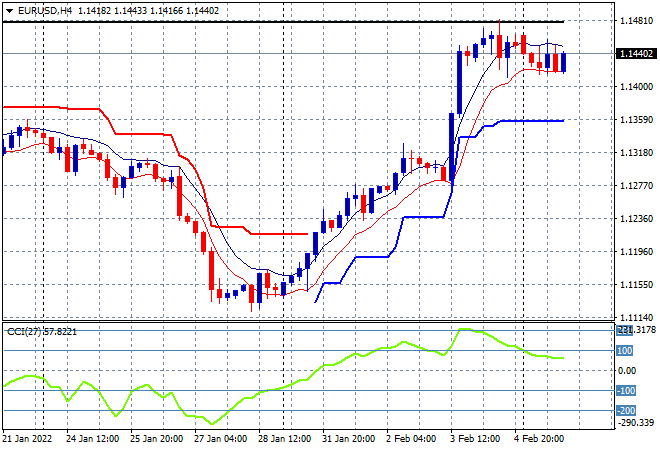This screenshot has width=660, height=450.
Task: Click the 27 Jan 04:00 time label
Action: 221,439
